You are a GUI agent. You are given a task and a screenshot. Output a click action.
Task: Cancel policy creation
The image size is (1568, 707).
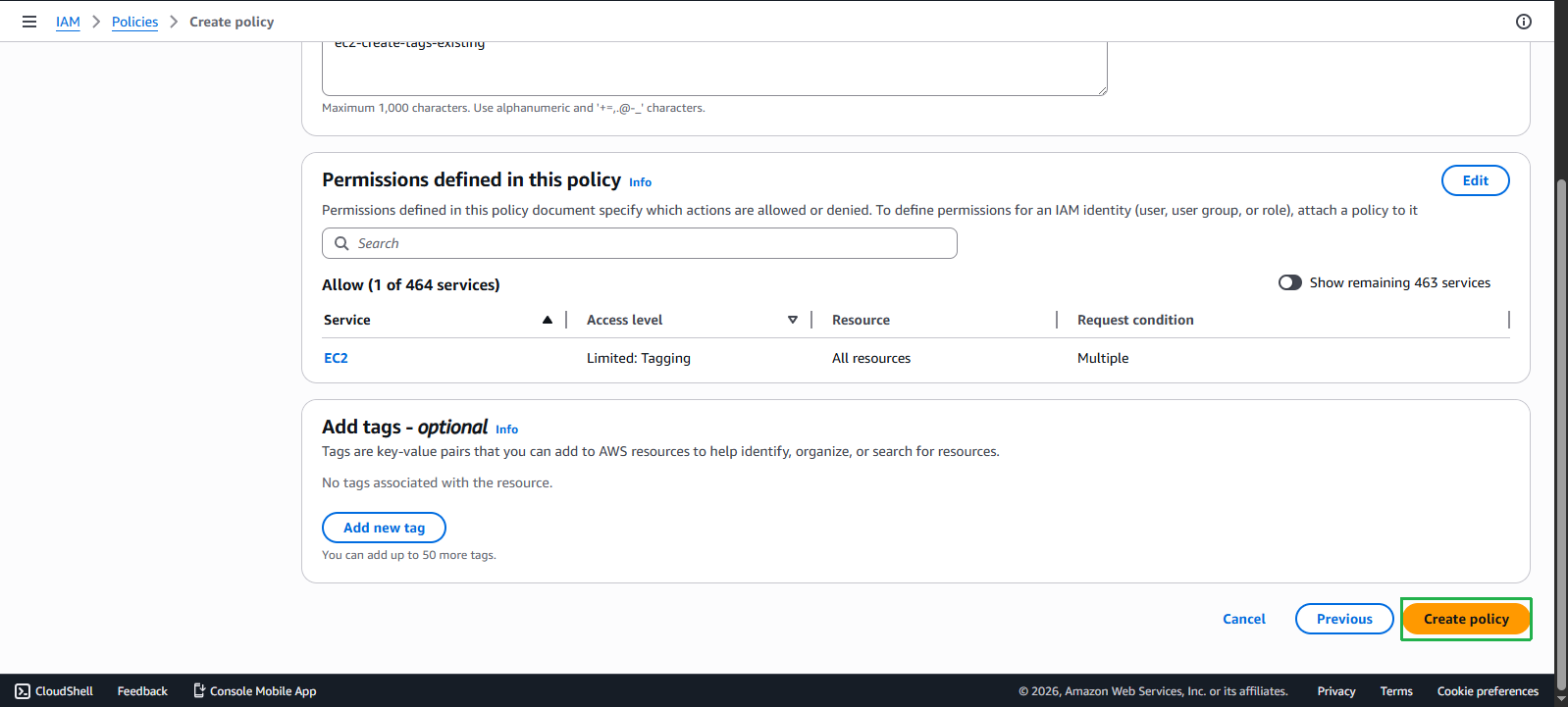click(x=1244, y=619)
